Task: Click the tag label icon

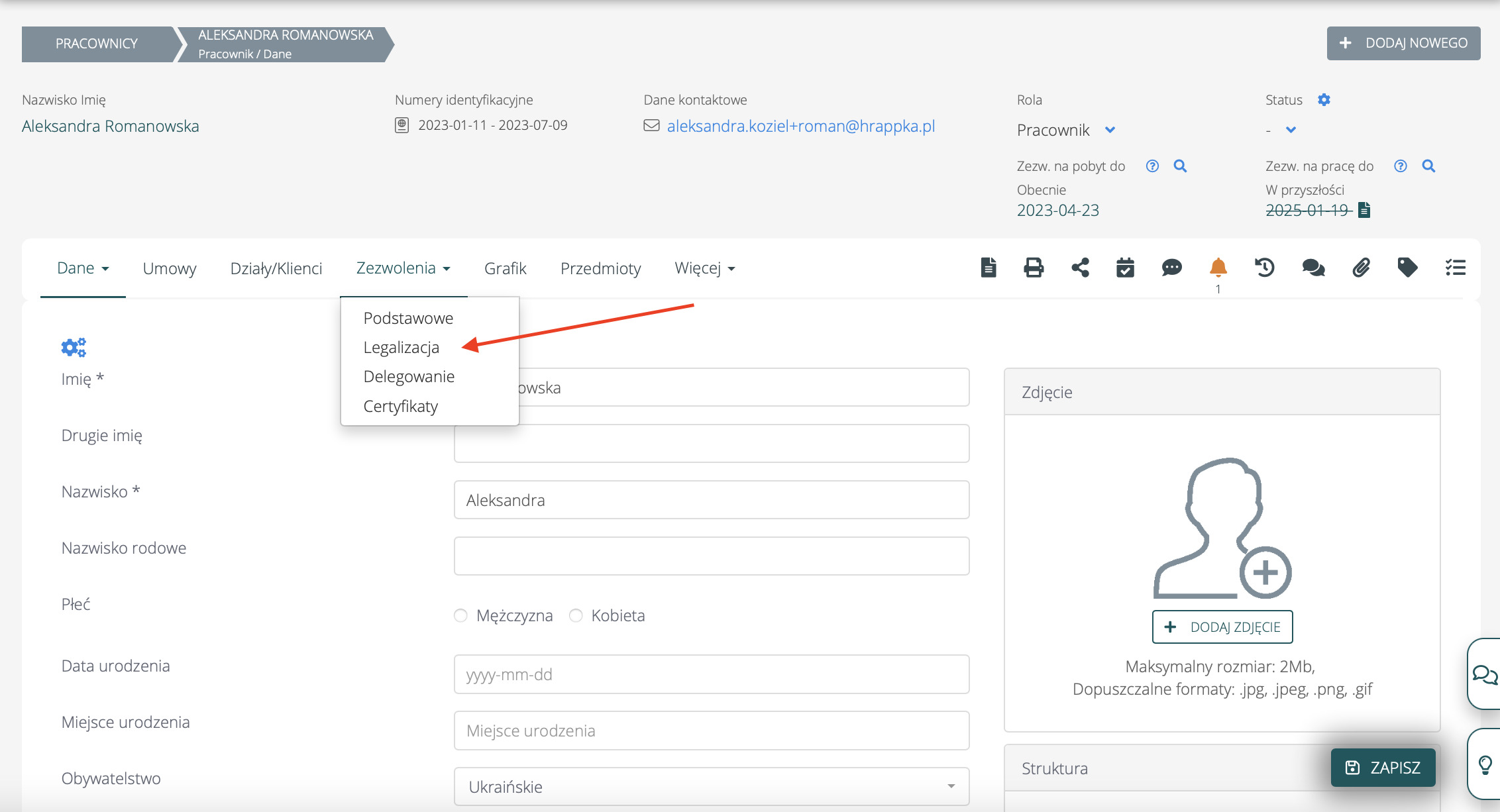Action: click(1407, 268)
